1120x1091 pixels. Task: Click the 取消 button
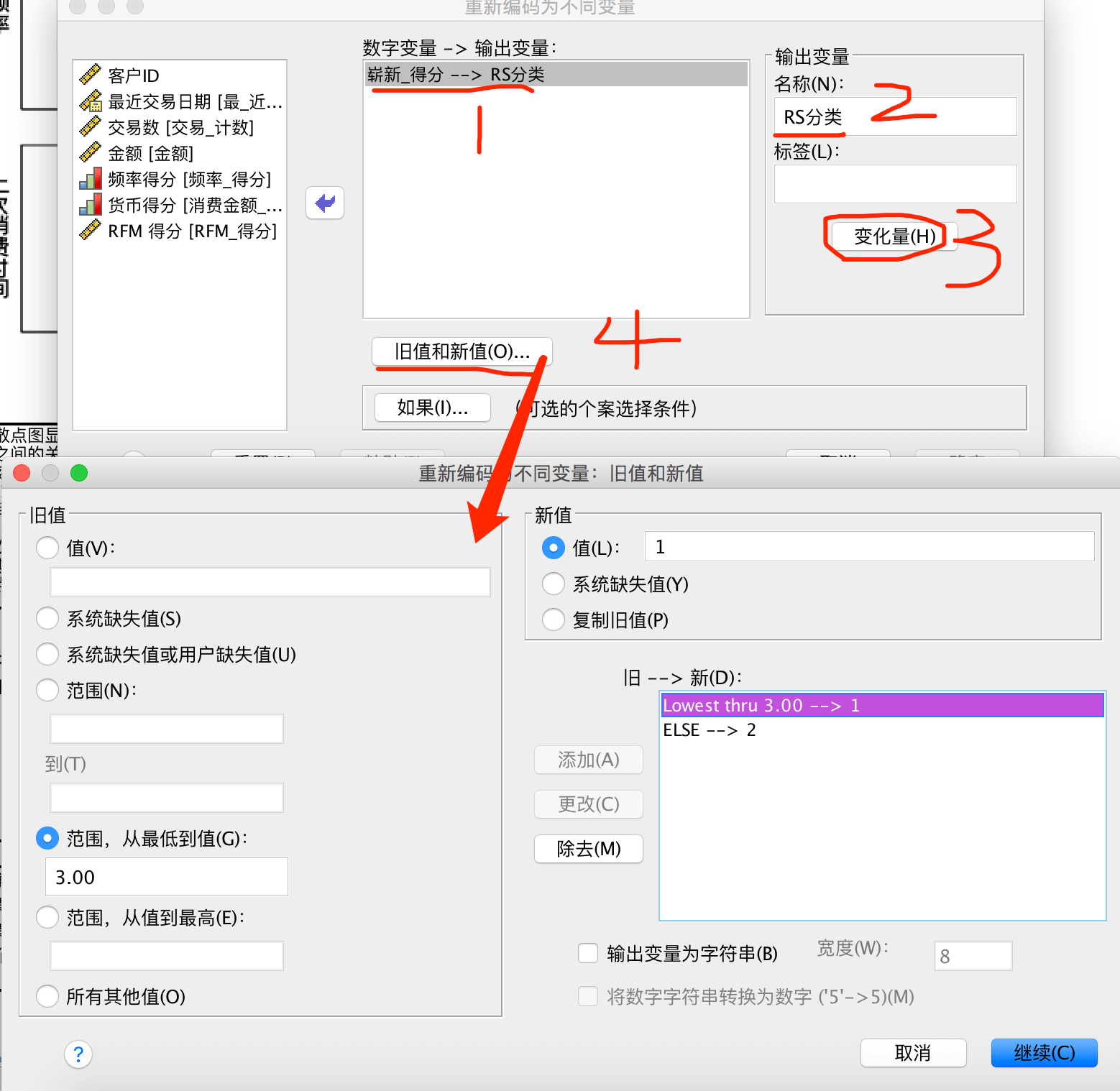point(913,1053)
